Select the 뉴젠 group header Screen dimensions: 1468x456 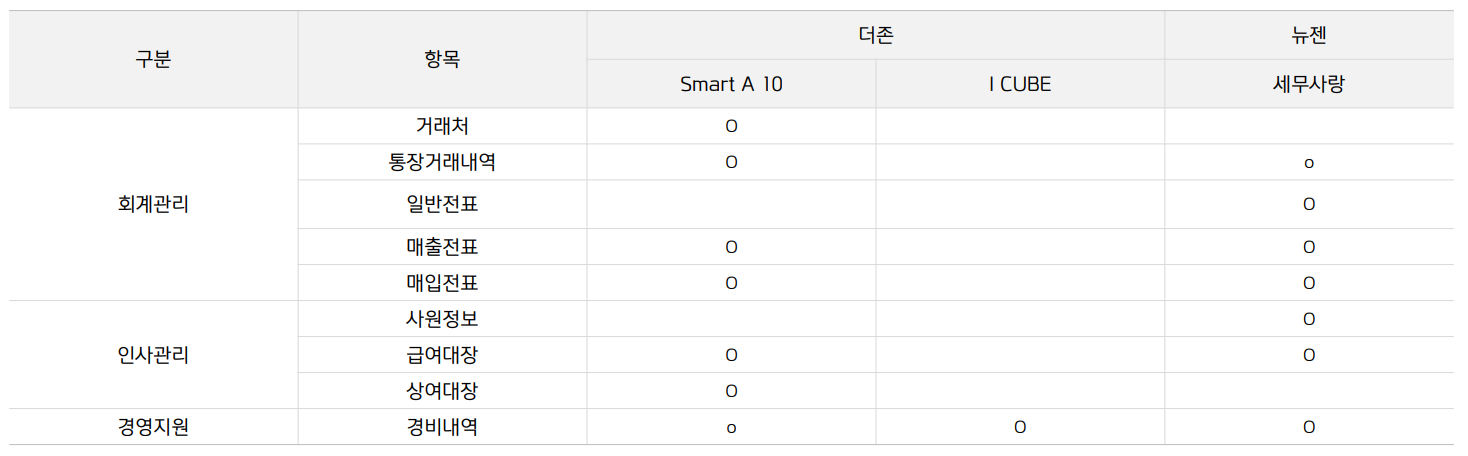click(x=1308, y=35)
